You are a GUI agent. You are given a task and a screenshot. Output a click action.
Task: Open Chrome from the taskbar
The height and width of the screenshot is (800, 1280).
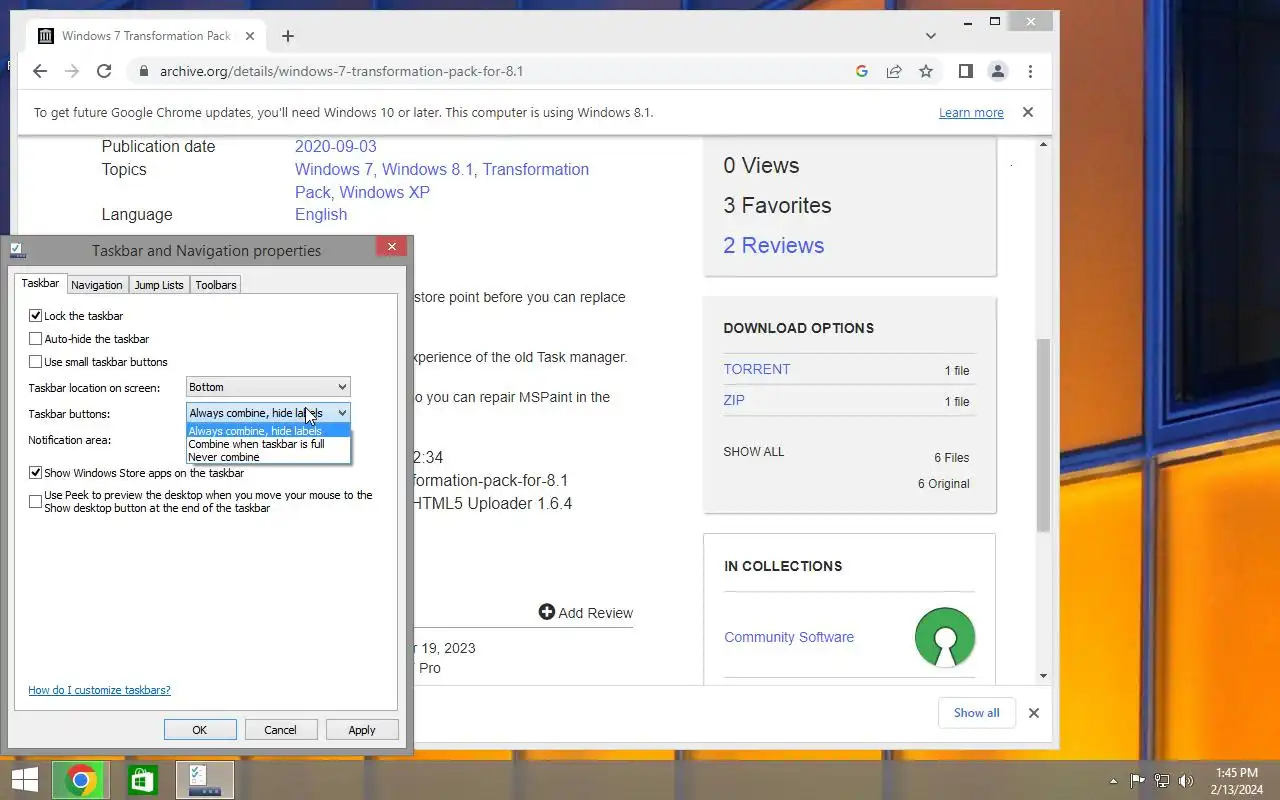[81, 780]
